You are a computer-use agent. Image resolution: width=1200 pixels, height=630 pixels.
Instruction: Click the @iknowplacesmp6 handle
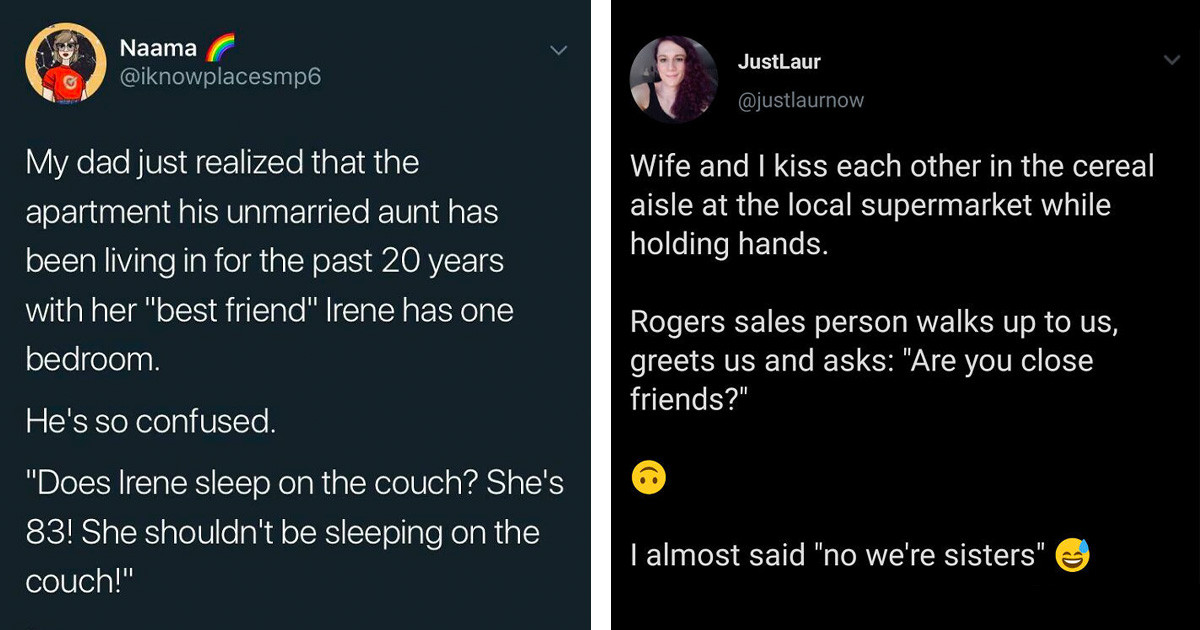(221, 76)
